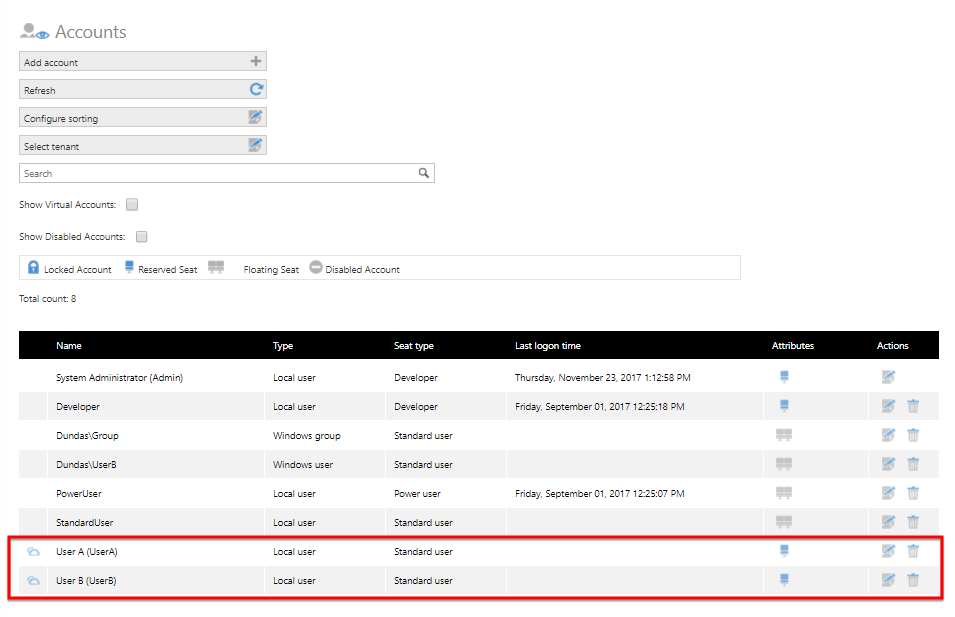Select the User A (UserA) name
Screen dimensions: 955x617
(x=86, y=552)
